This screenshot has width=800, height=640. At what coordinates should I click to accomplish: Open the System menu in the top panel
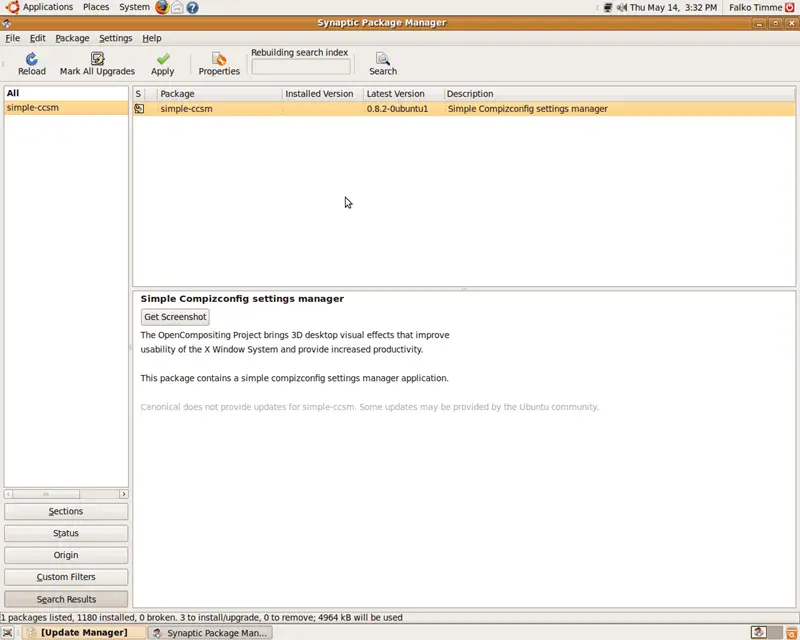[135, 7]
